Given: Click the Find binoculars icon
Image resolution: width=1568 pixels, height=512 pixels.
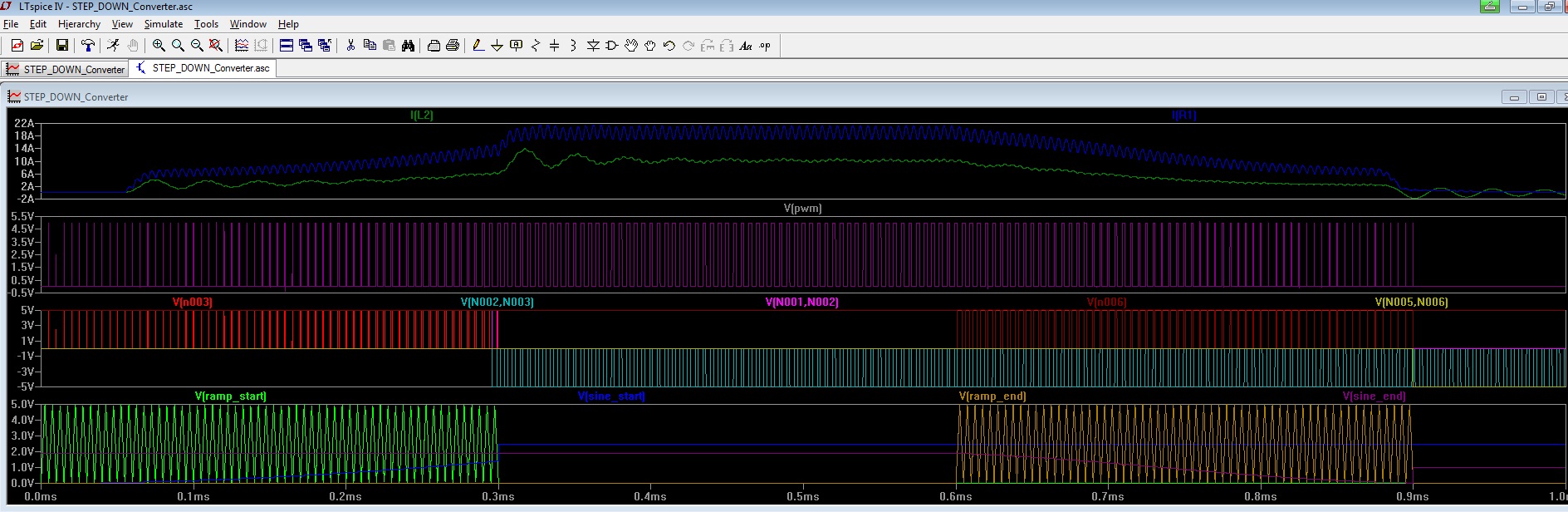Looking at the screenshot, I should click(408, 46).
